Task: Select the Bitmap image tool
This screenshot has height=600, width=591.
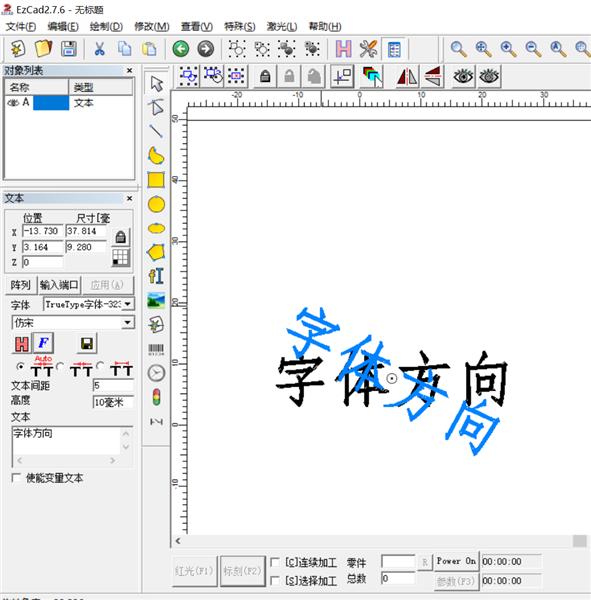Action: tap(156, 300)
